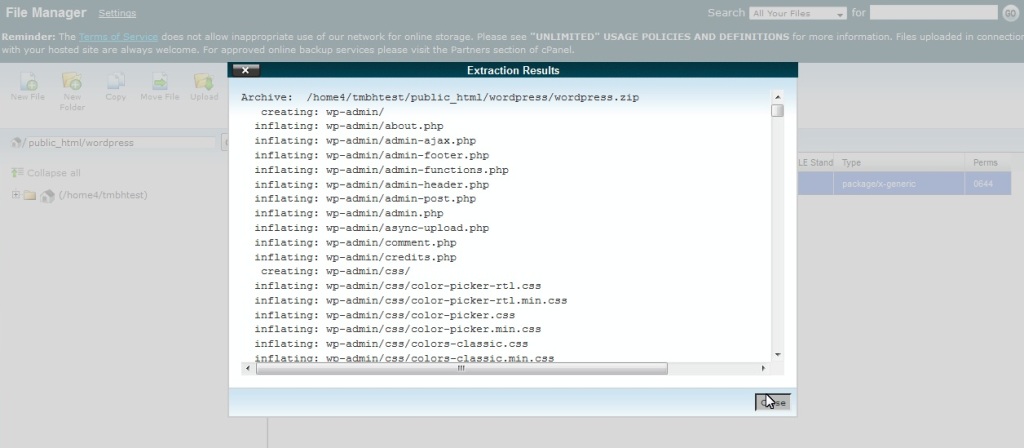Click the wp-admin/admin-header.php line
Viewport: 1024px width, 448px height.
[x=372, y=185]
